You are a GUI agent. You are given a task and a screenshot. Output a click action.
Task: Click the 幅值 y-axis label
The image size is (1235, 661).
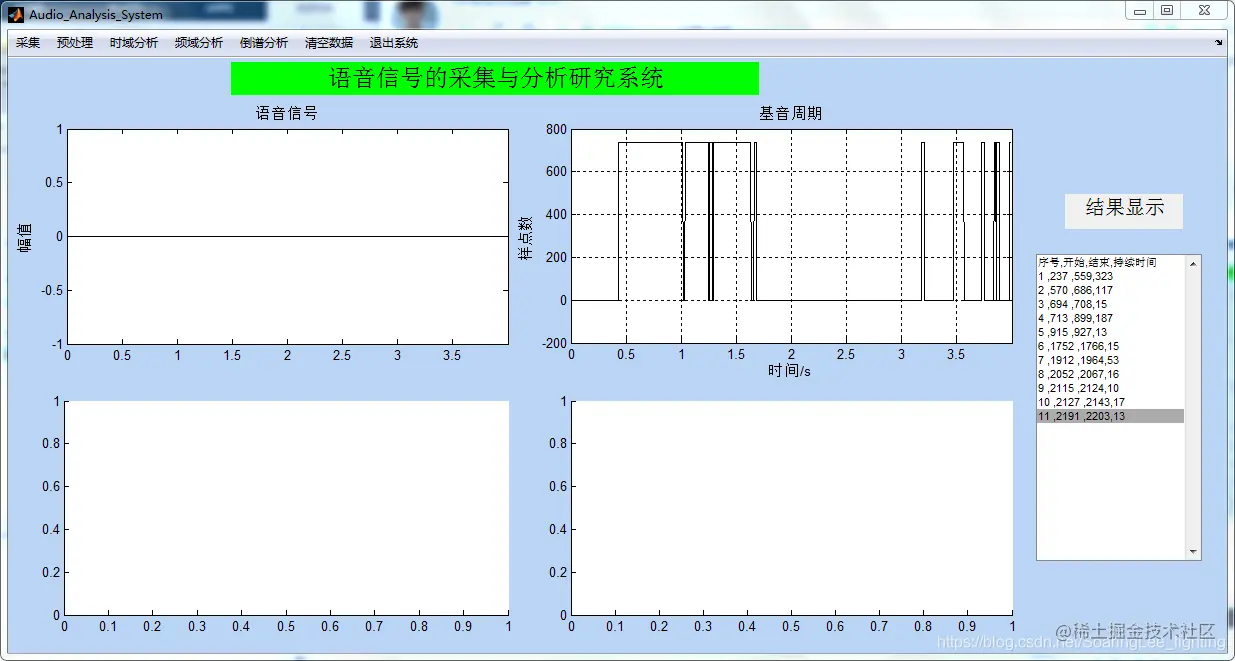pos(25,237)
